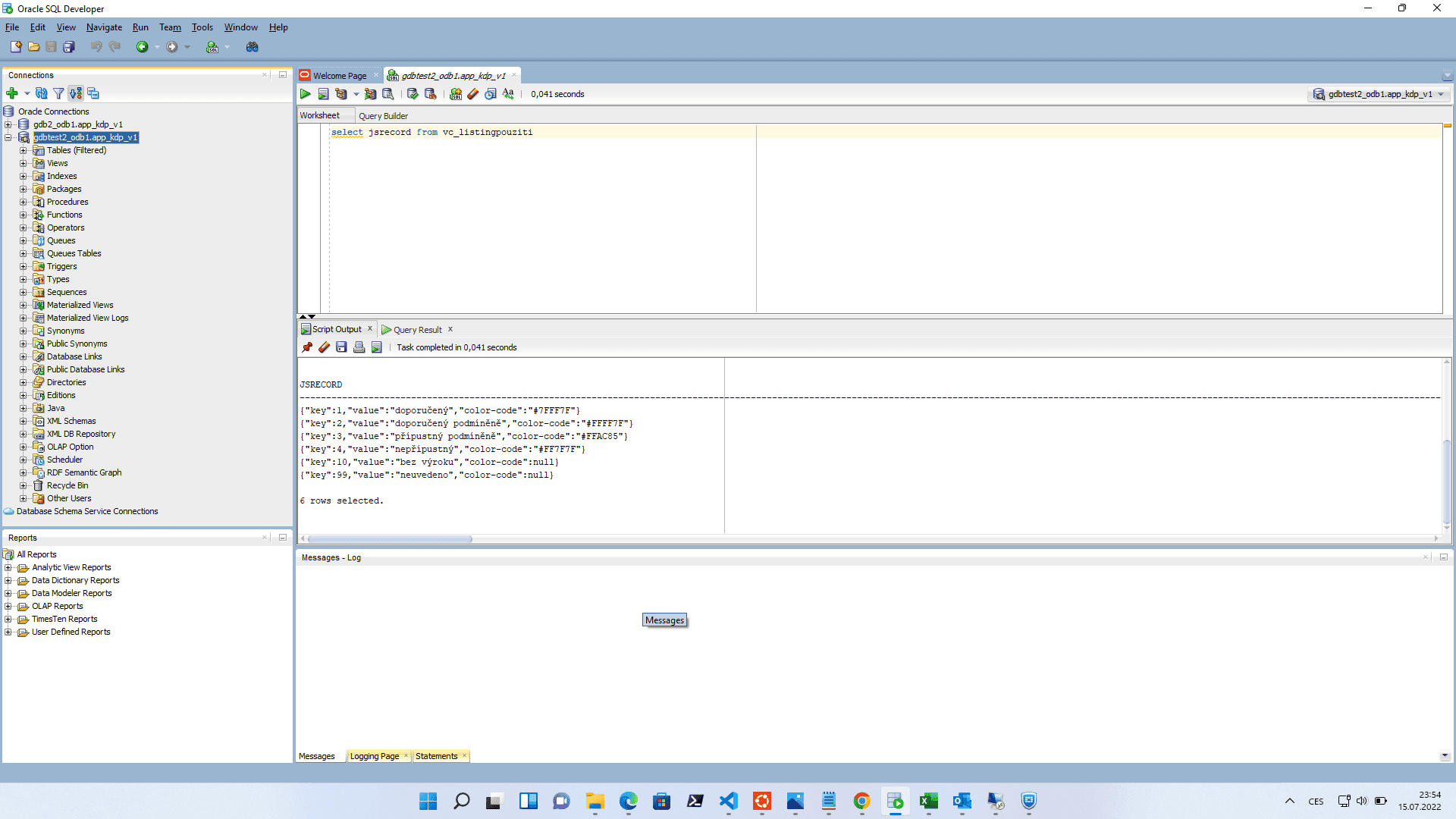
Task: Click the Rollback icon
Action: pyautogui.click(x=431, y=94)
